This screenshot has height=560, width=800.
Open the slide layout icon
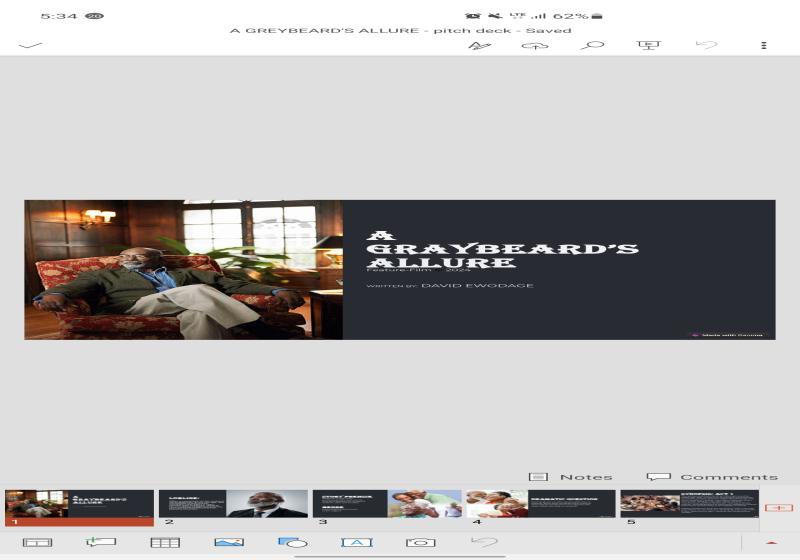tap(37, 542)
